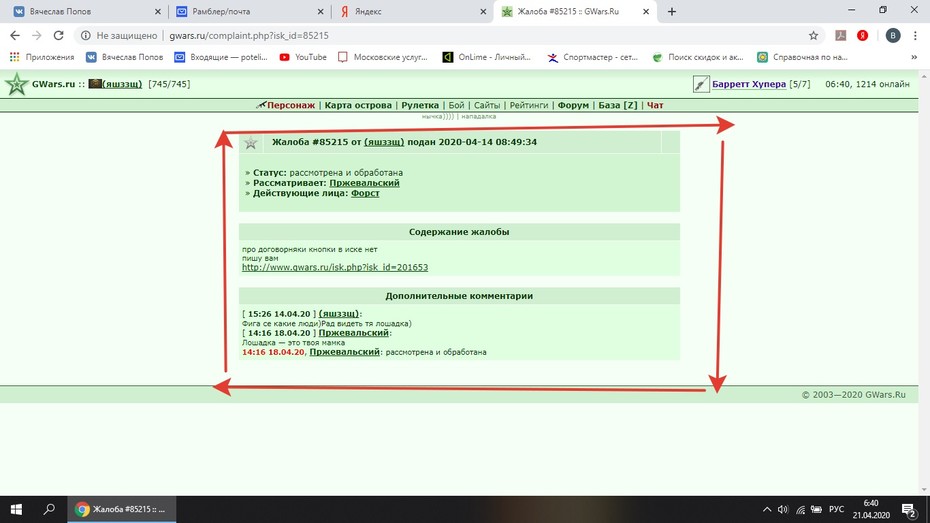The height and width of the screenshot is (523, 930).
Task: Click the clan badge icon before (яшззщ) in header
Action: coord(95,84)
